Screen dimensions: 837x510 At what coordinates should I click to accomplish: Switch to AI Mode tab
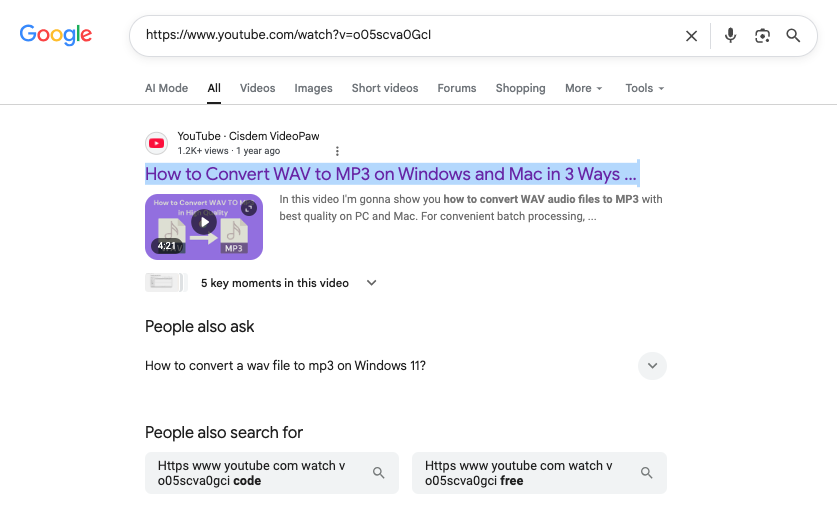167,88
